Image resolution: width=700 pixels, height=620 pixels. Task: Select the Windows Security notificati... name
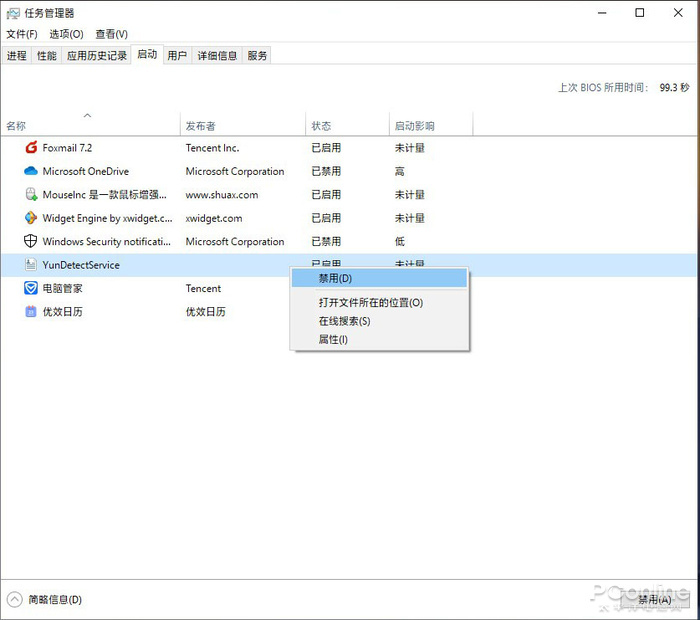click(x=106, y=241)
